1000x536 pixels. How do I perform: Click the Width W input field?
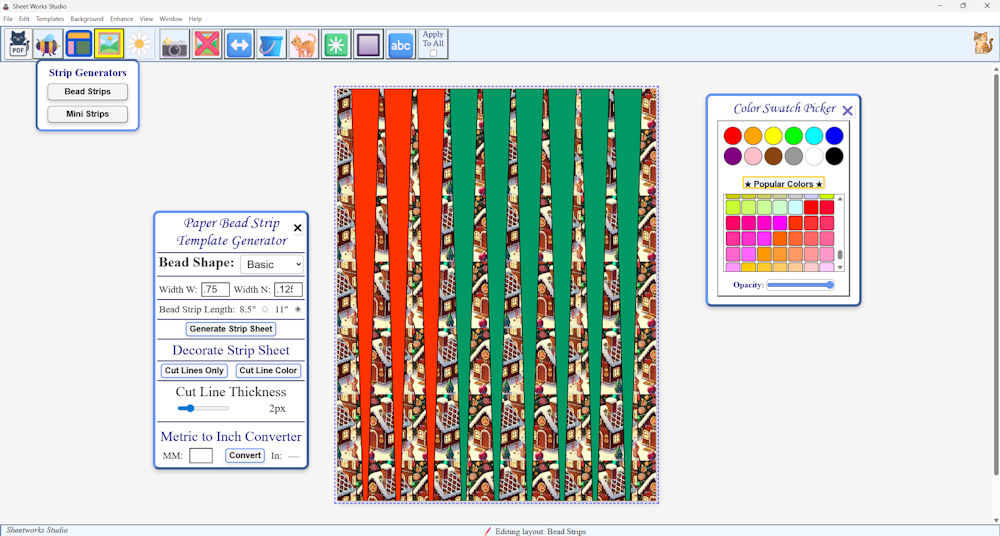216,290
